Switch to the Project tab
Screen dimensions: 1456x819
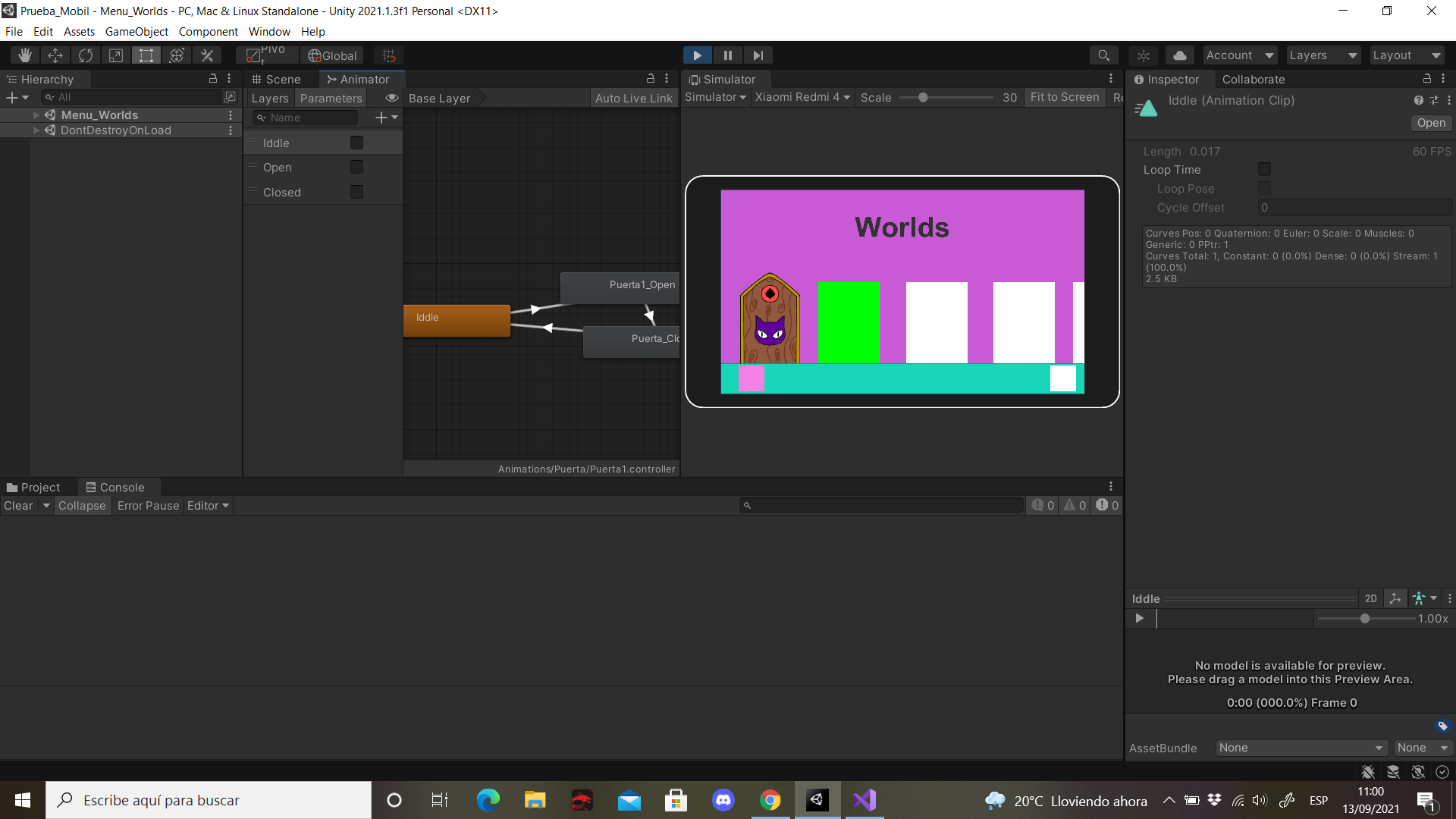point(33,487)
